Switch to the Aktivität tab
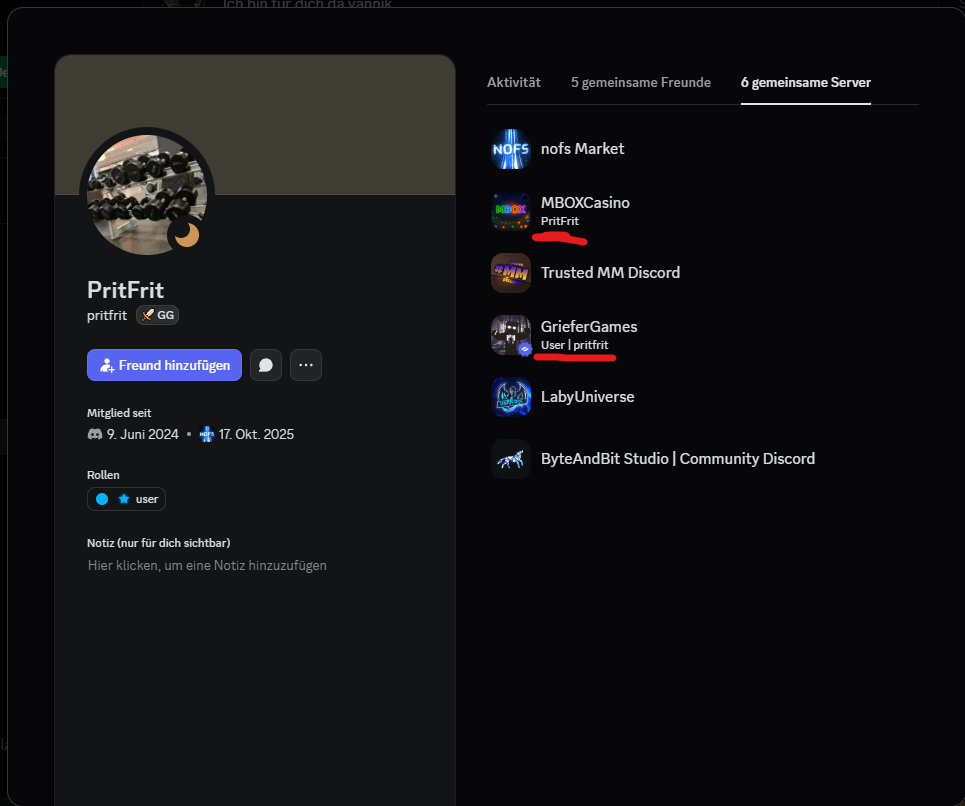Viewport: 965px width, 806px height. [x=514, y=82]
